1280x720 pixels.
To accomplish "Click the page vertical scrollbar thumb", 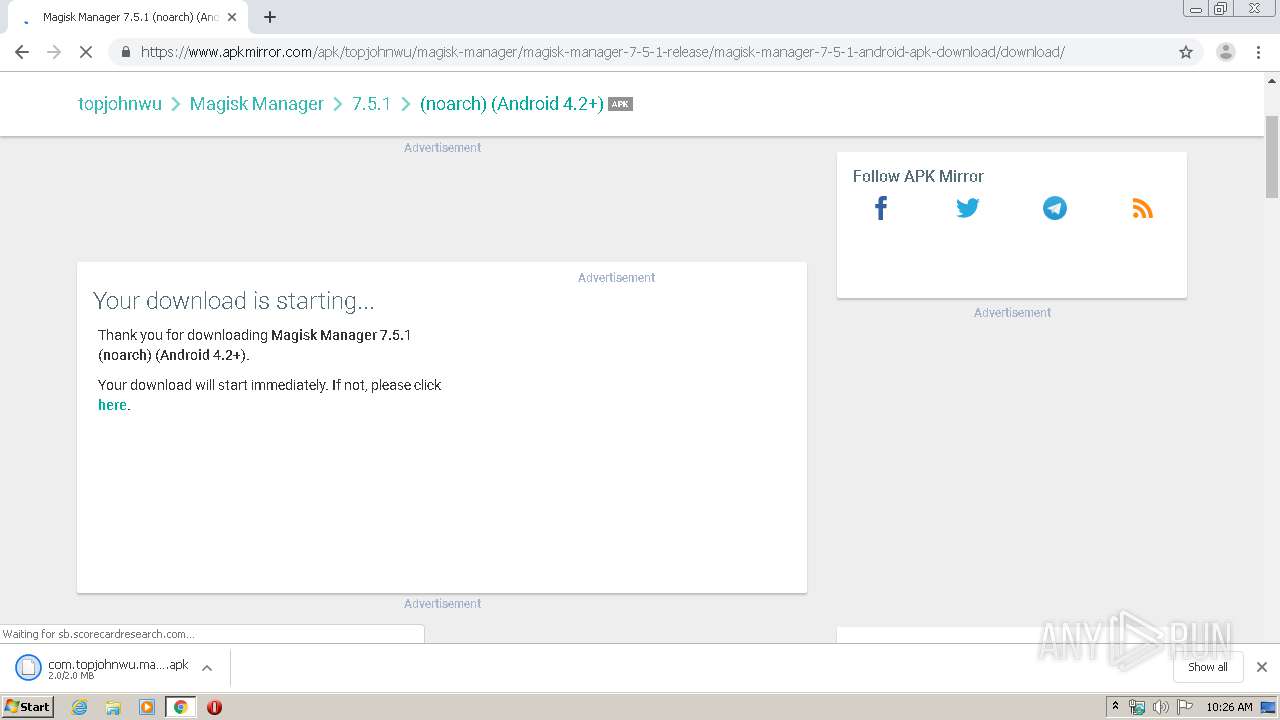I will click(x=1272, y=157).
